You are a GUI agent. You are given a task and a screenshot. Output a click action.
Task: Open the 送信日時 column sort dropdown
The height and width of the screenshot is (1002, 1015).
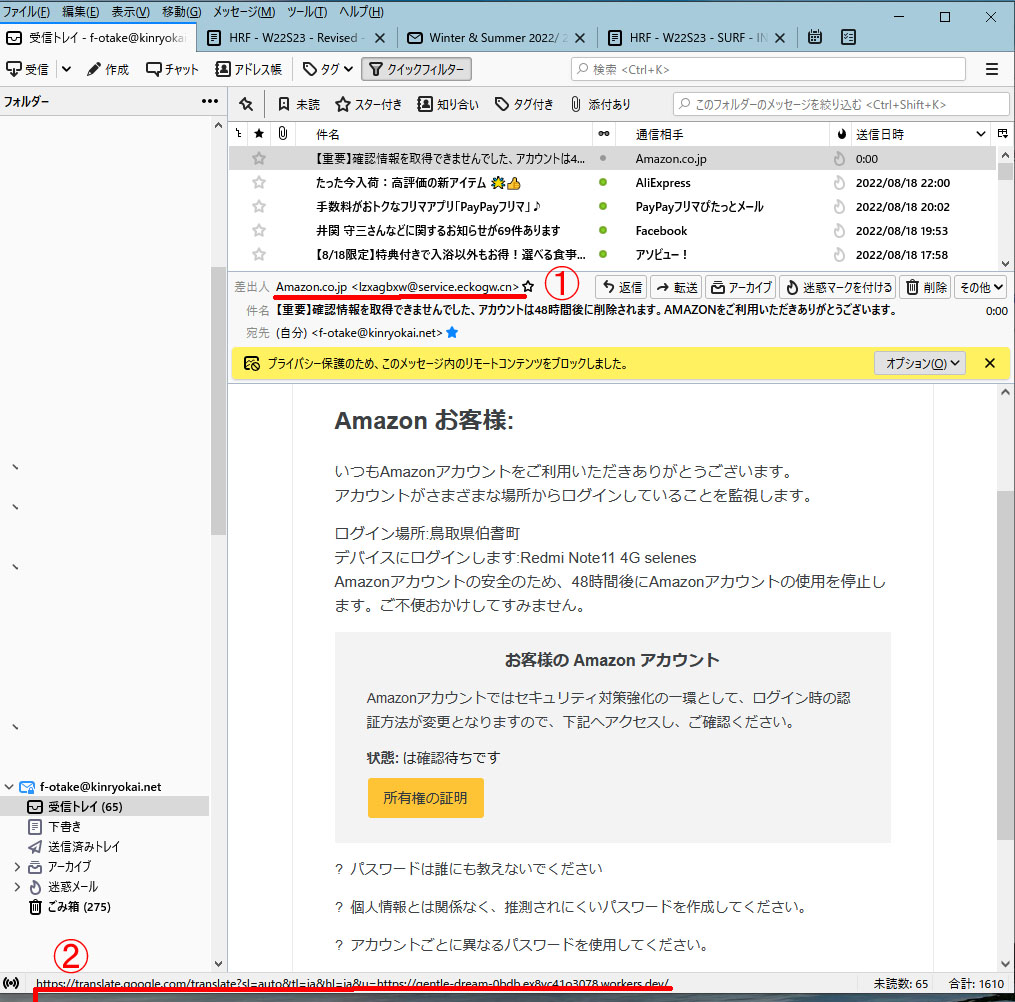tap(981, 134)
